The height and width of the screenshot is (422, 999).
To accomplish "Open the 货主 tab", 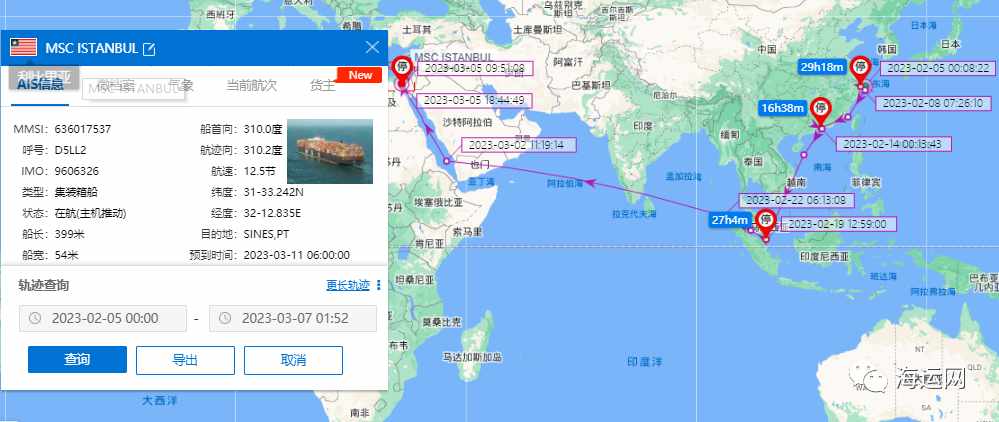I will tap(322, 85).
